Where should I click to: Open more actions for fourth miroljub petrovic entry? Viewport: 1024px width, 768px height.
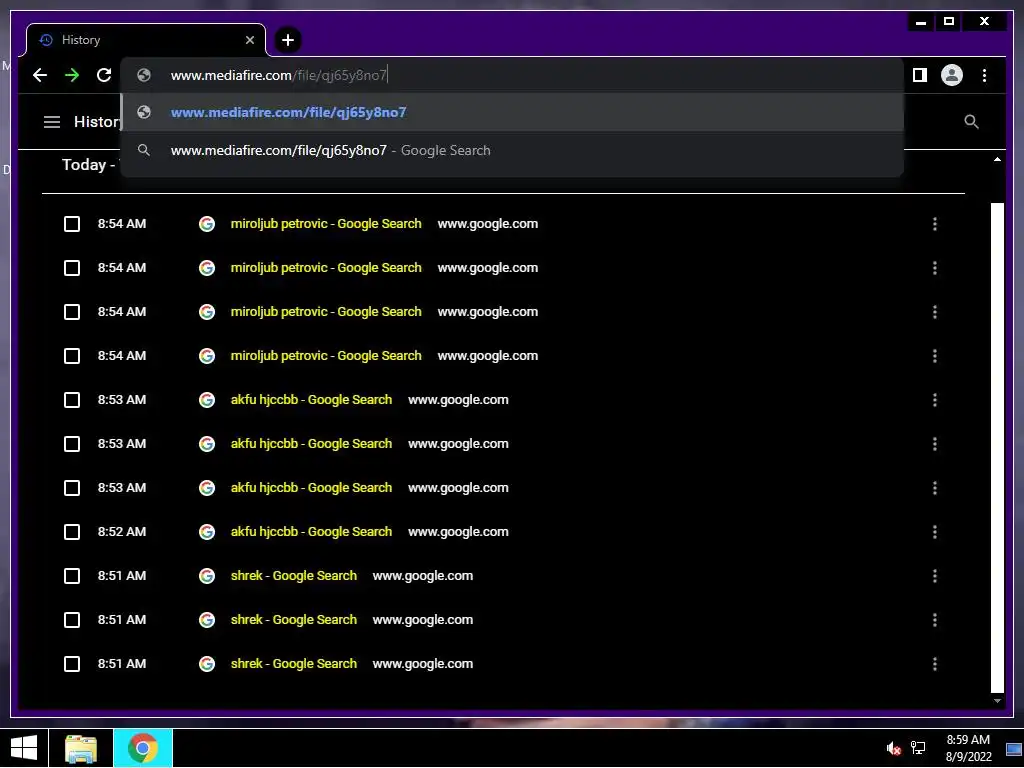coord(935,356)
